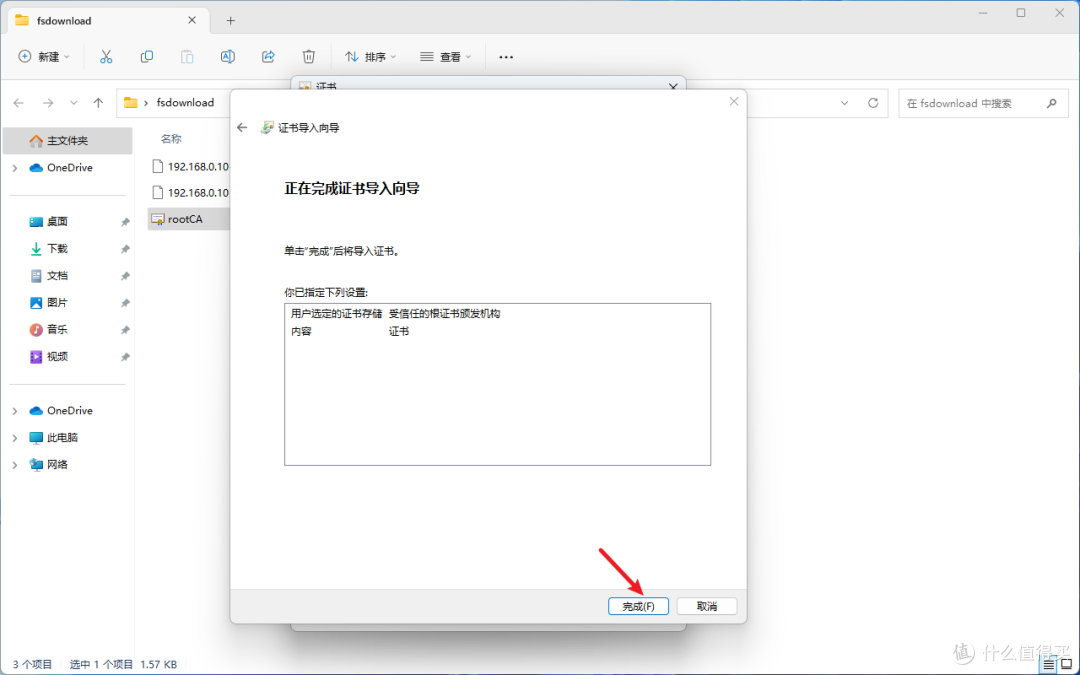Add a new Explorer tab
Viewport: 1080px width, 675px height.
pyautogui.click(x=231, y=21)
